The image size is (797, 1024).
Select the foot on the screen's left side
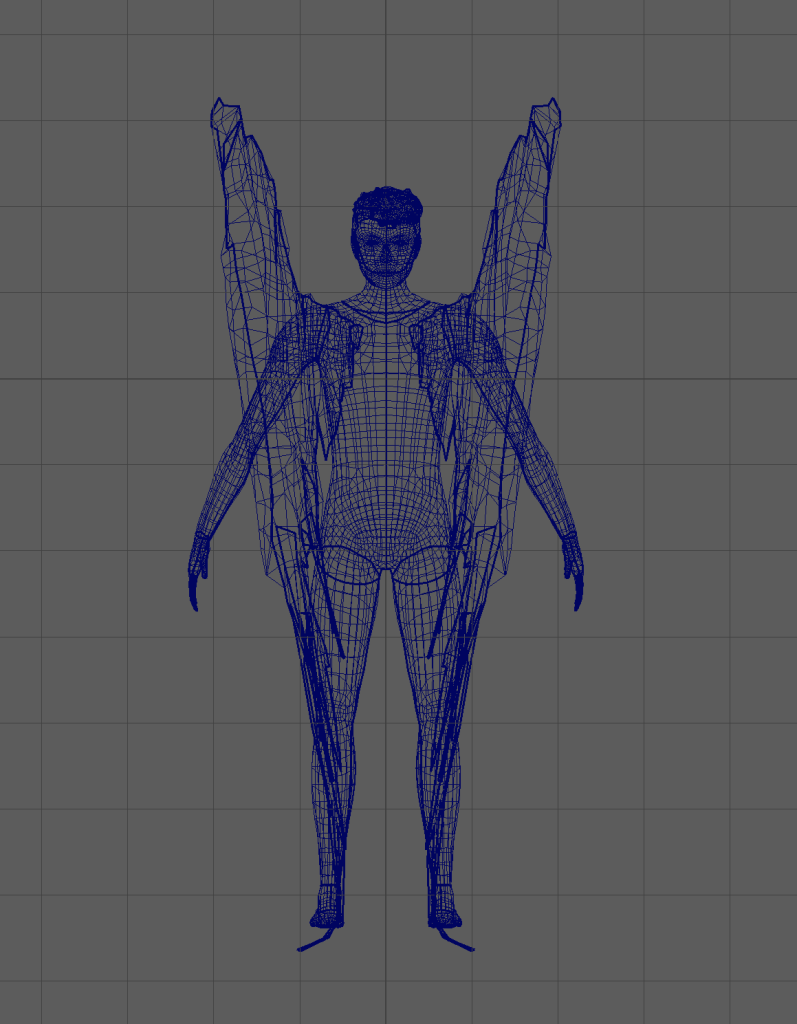click(327, 912)
